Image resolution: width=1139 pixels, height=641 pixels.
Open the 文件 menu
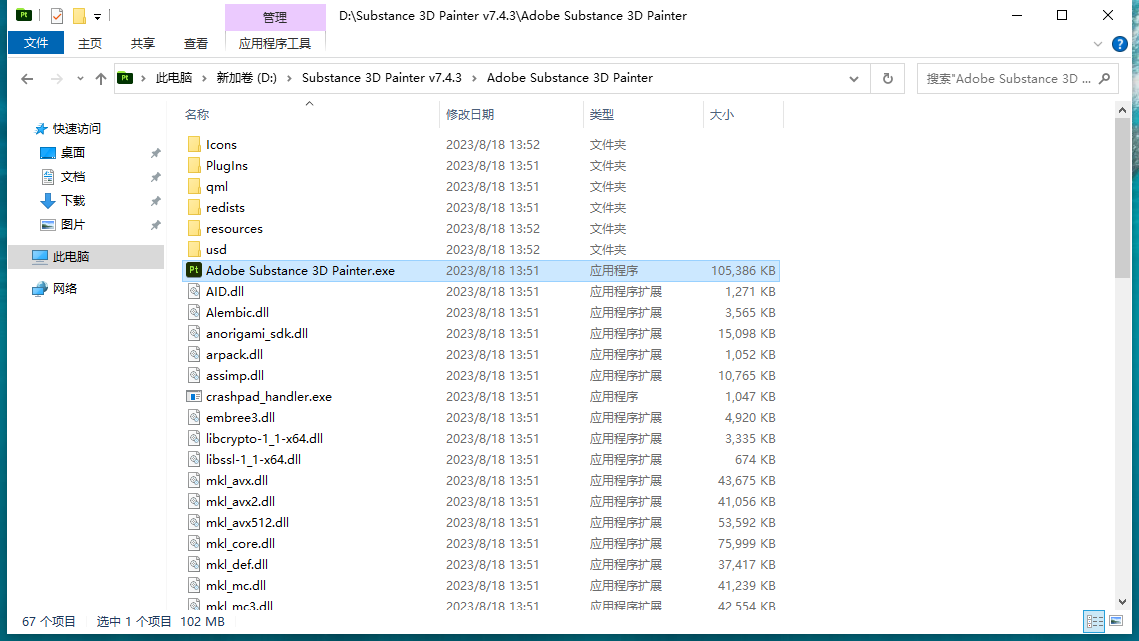[x=36, y=43]
